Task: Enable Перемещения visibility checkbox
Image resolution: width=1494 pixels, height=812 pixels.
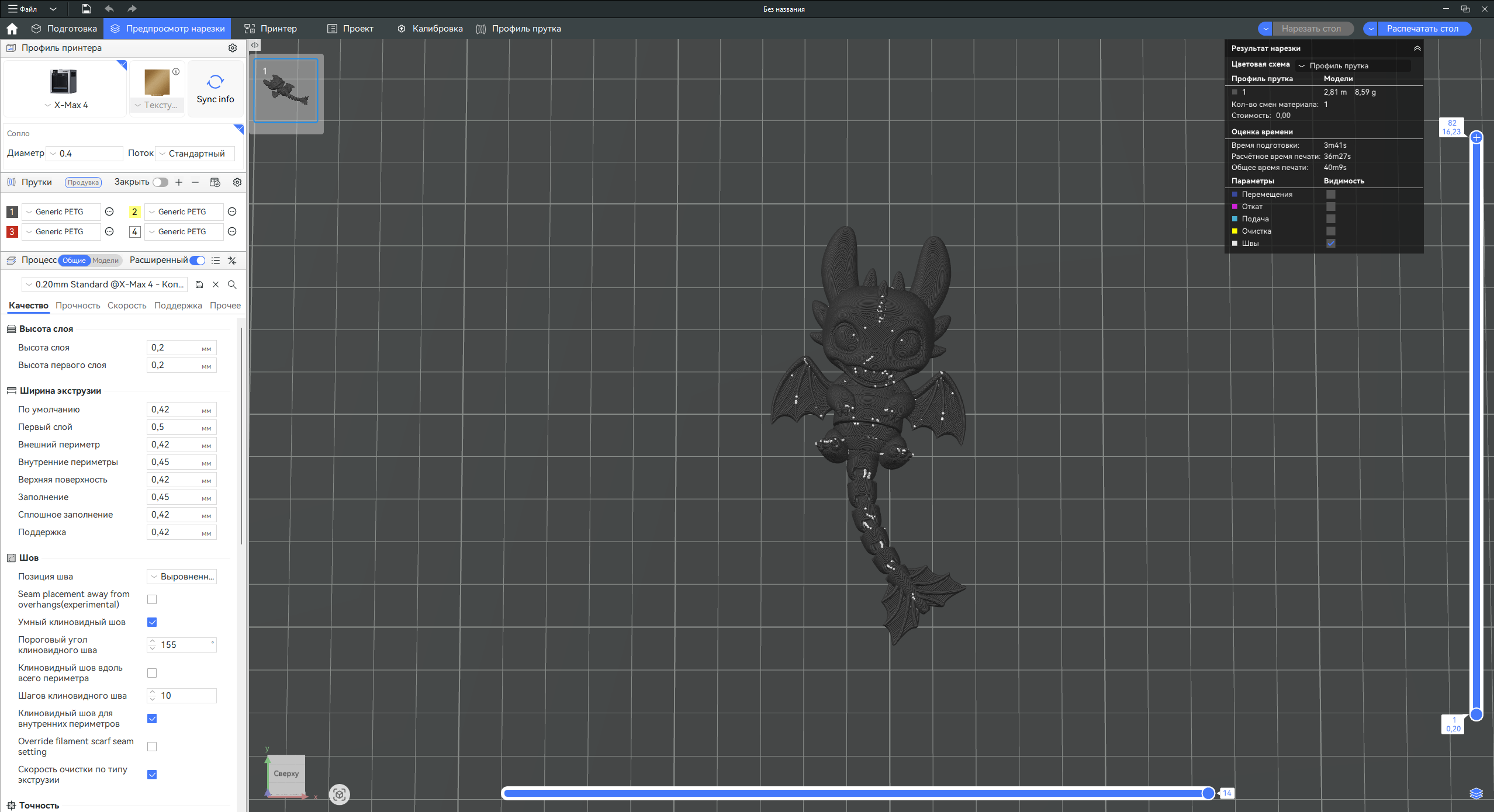Action: point(1330,195)
